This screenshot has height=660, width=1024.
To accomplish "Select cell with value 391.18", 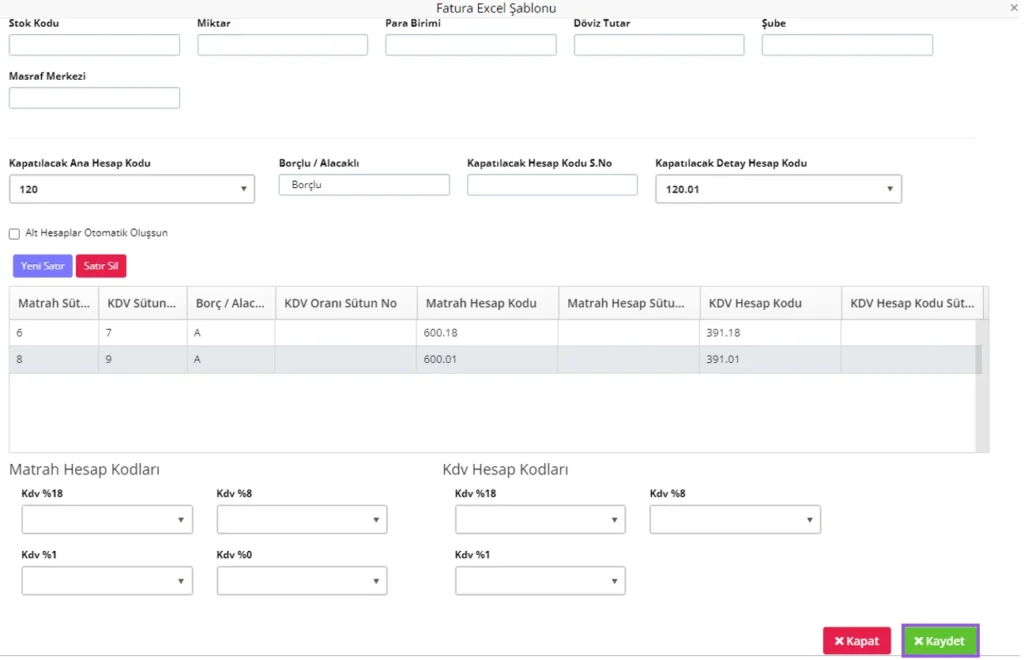I will click(770, 333).
